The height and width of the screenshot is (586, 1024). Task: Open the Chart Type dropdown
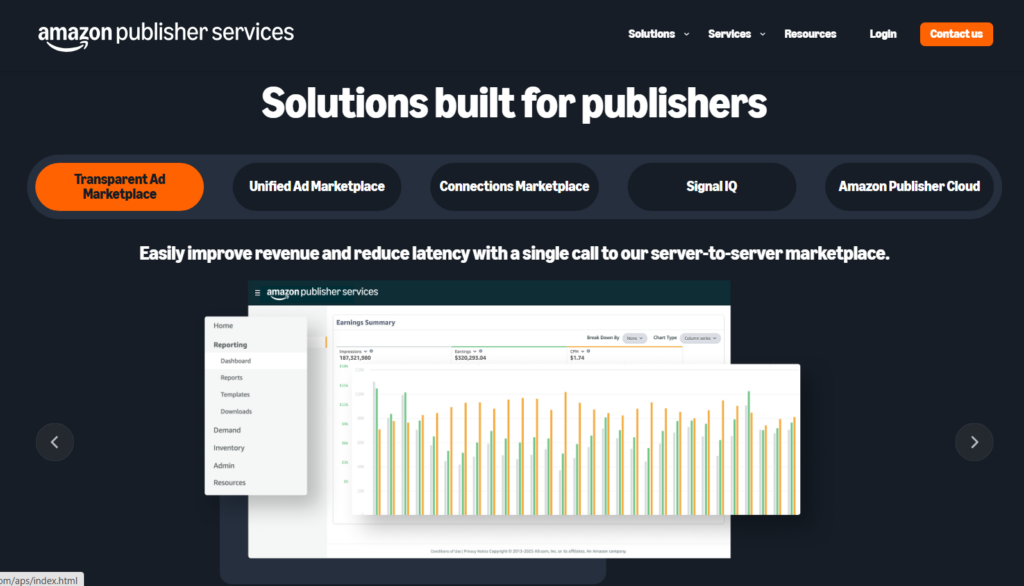point(700,339)
